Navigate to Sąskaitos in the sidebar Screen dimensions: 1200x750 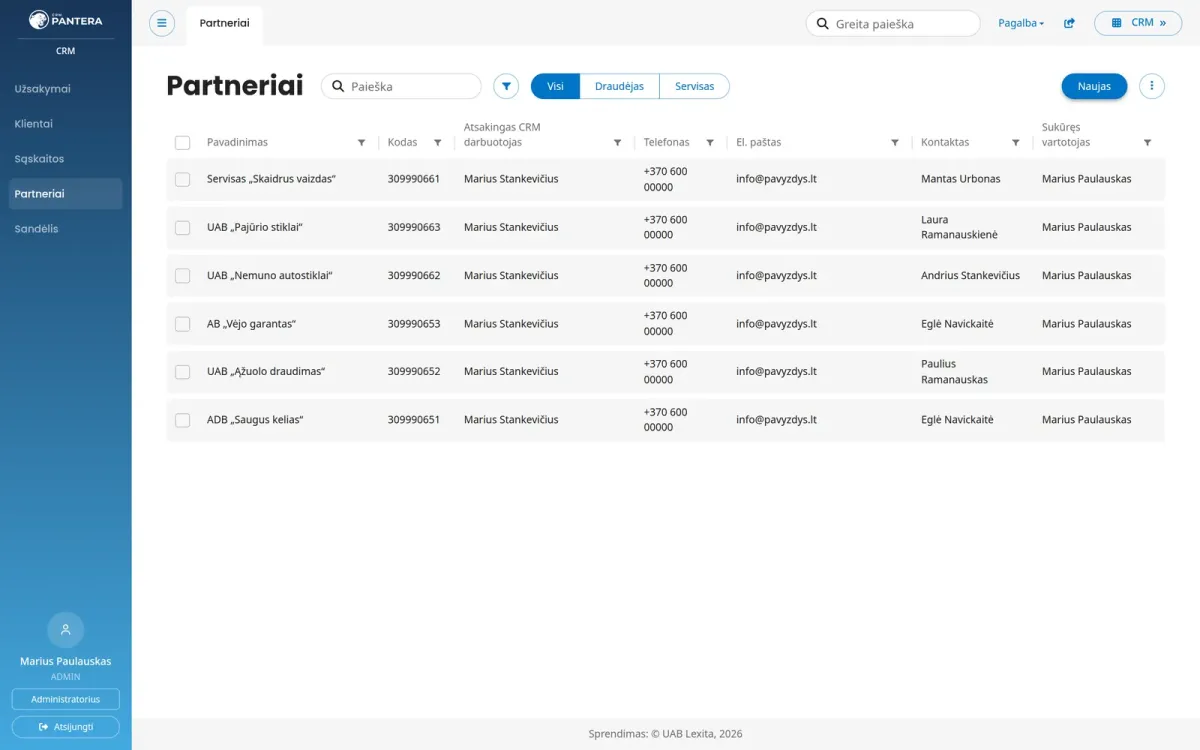66,159
